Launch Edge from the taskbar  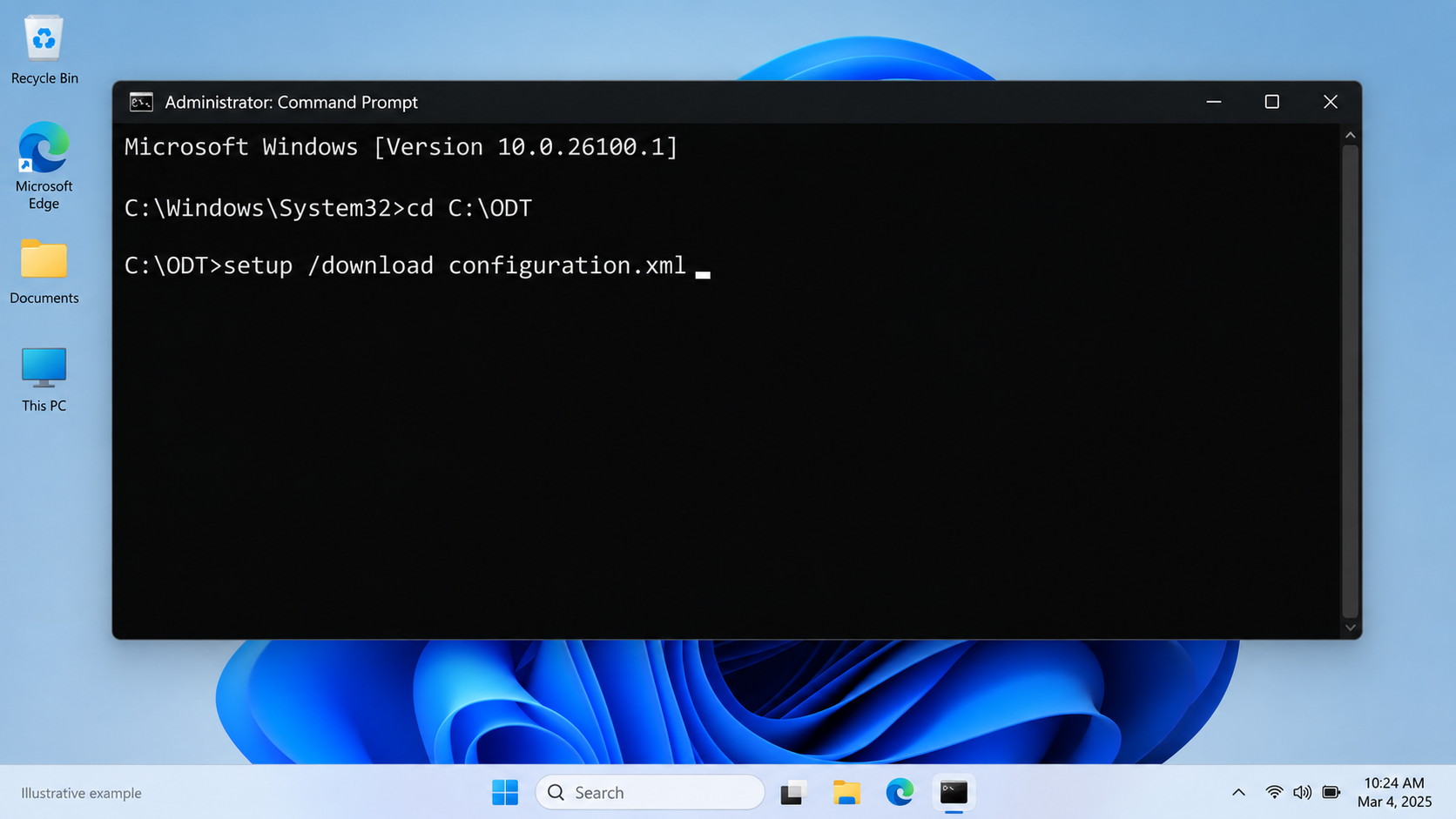(x=900, y=792)
